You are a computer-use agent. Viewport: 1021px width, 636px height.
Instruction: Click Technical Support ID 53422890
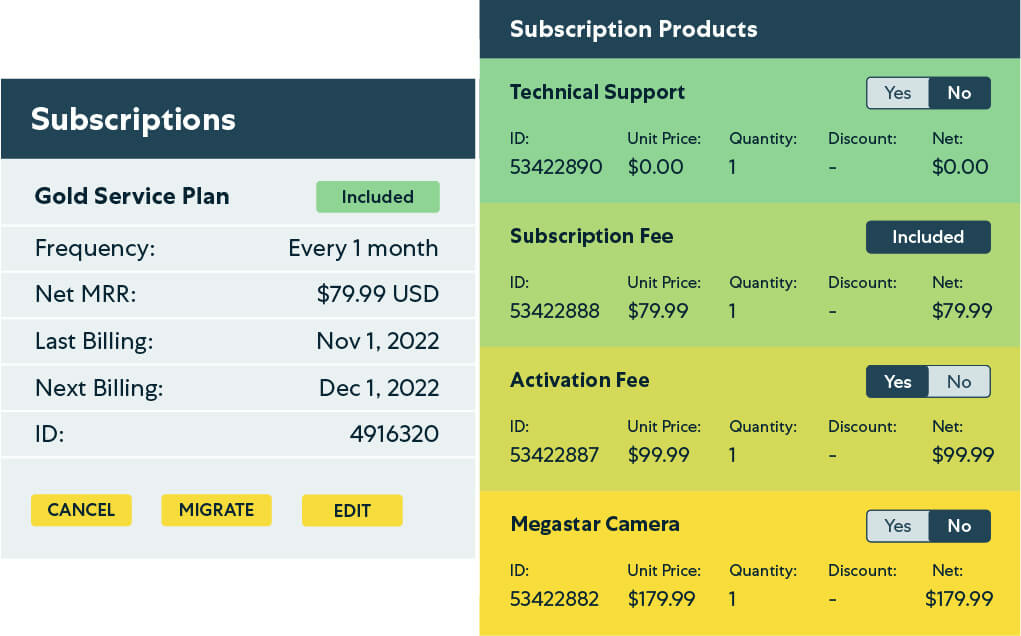(x=556, y=167)
